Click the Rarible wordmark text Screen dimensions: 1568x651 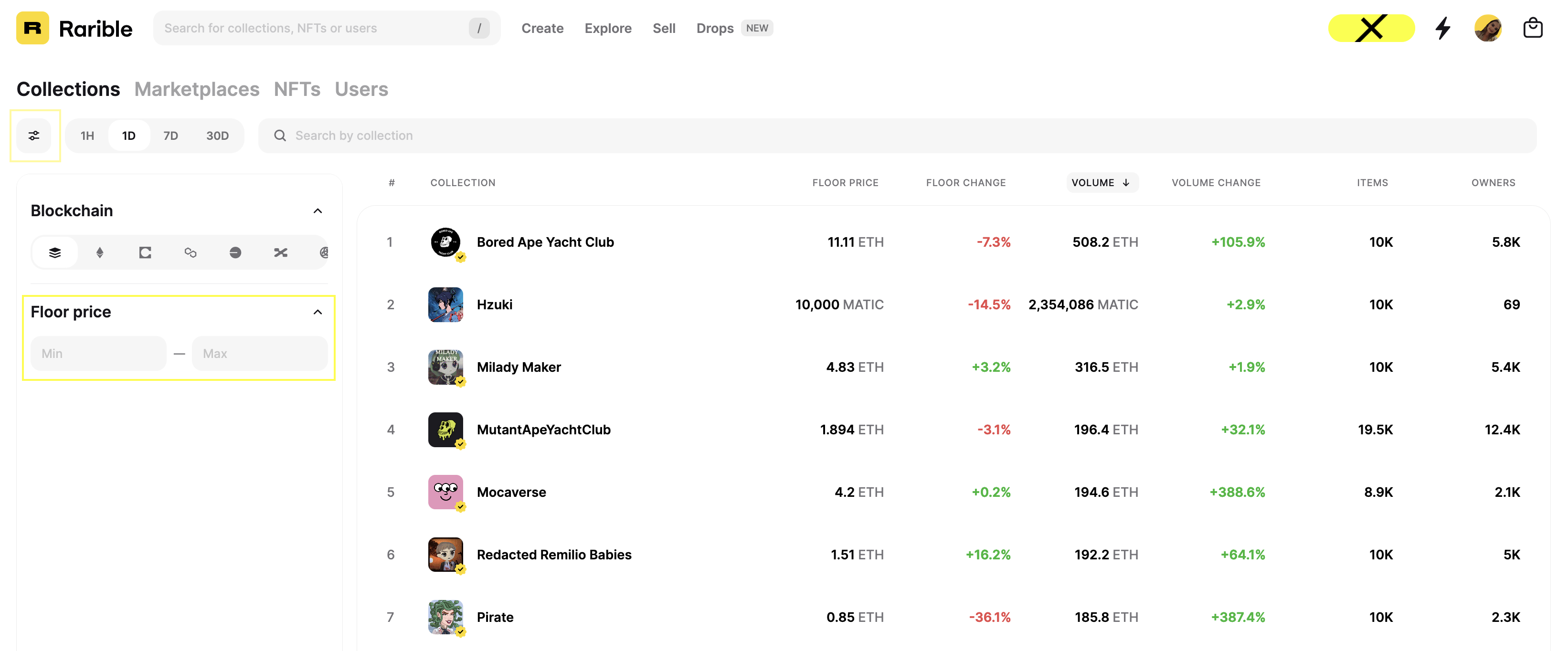(x=95, y=28)
